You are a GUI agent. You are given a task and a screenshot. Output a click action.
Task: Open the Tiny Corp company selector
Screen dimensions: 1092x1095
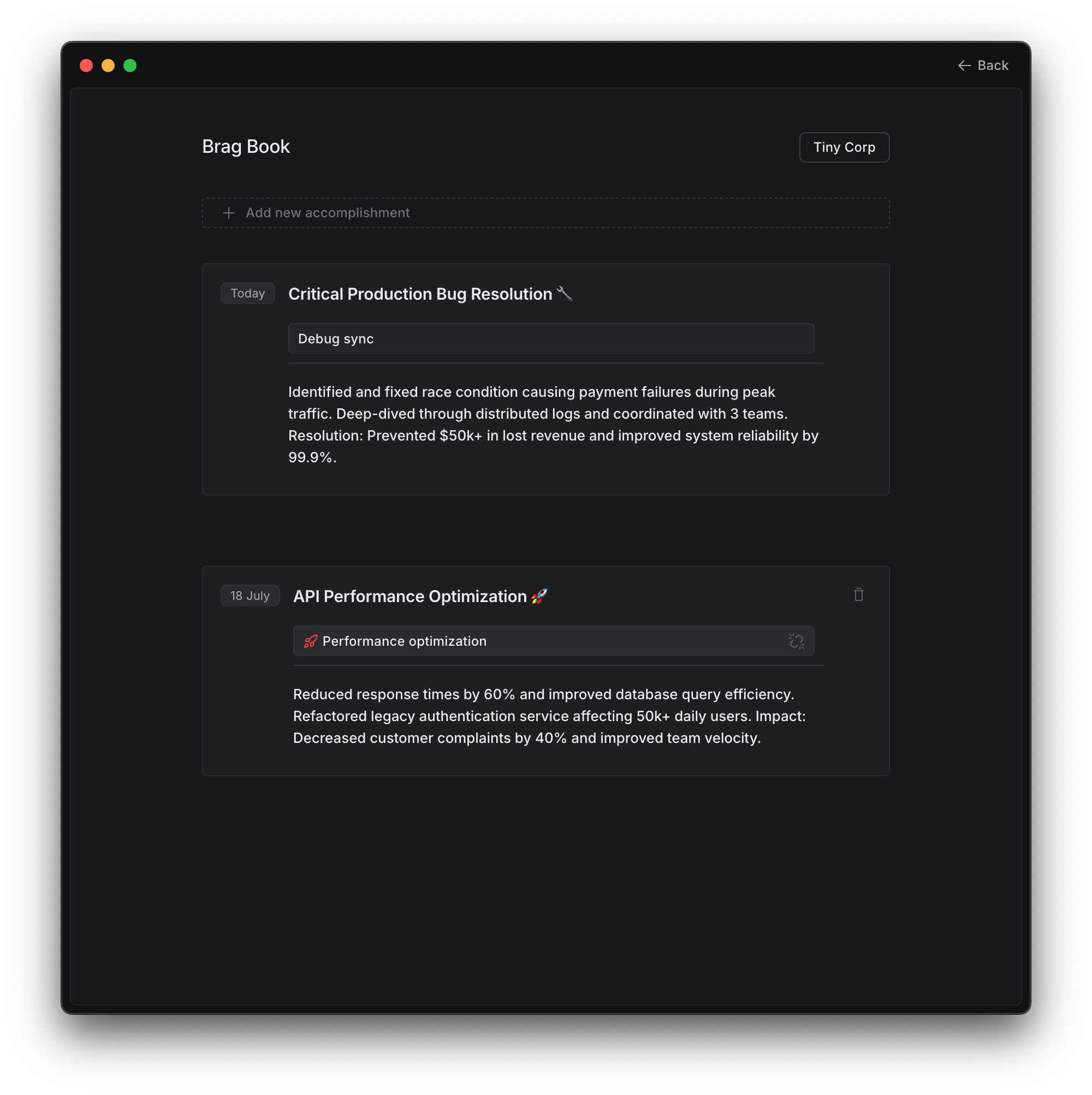(844, 147)
